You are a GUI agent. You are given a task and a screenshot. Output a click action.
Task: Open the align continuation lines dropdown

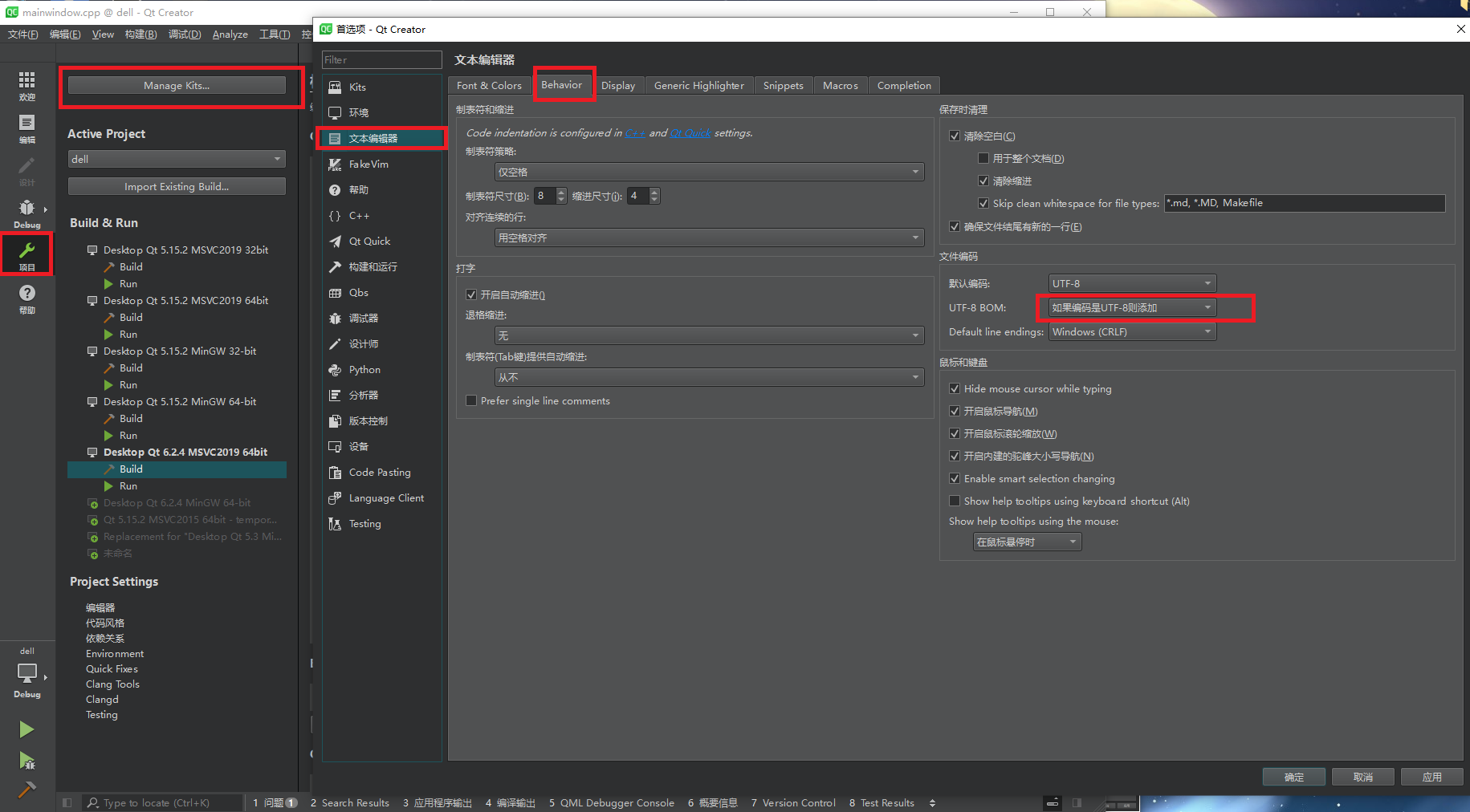(x=709, y=238)
